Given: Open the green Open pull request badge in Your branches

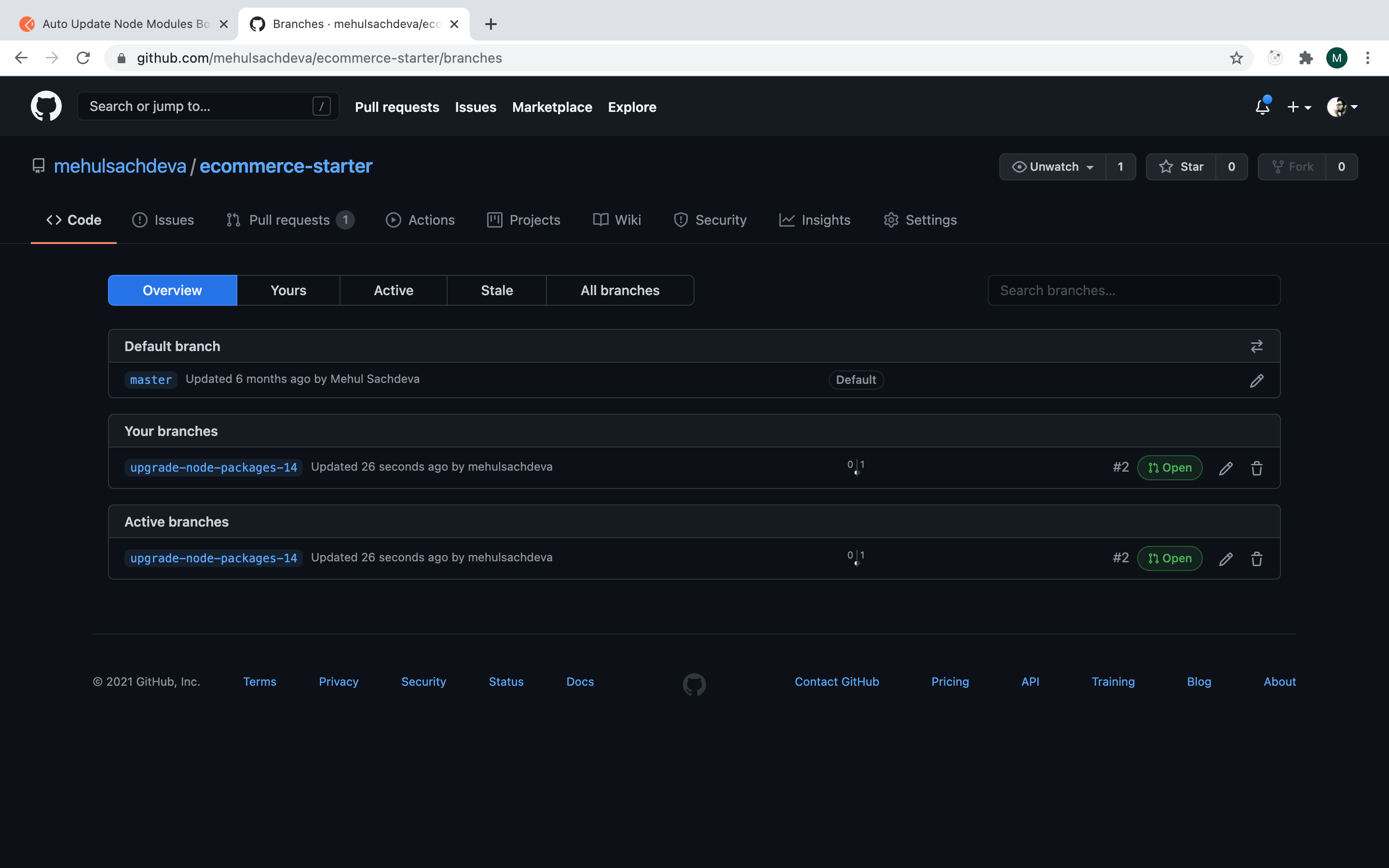Looking at the screenshot, I should [x=1169, y=468].
